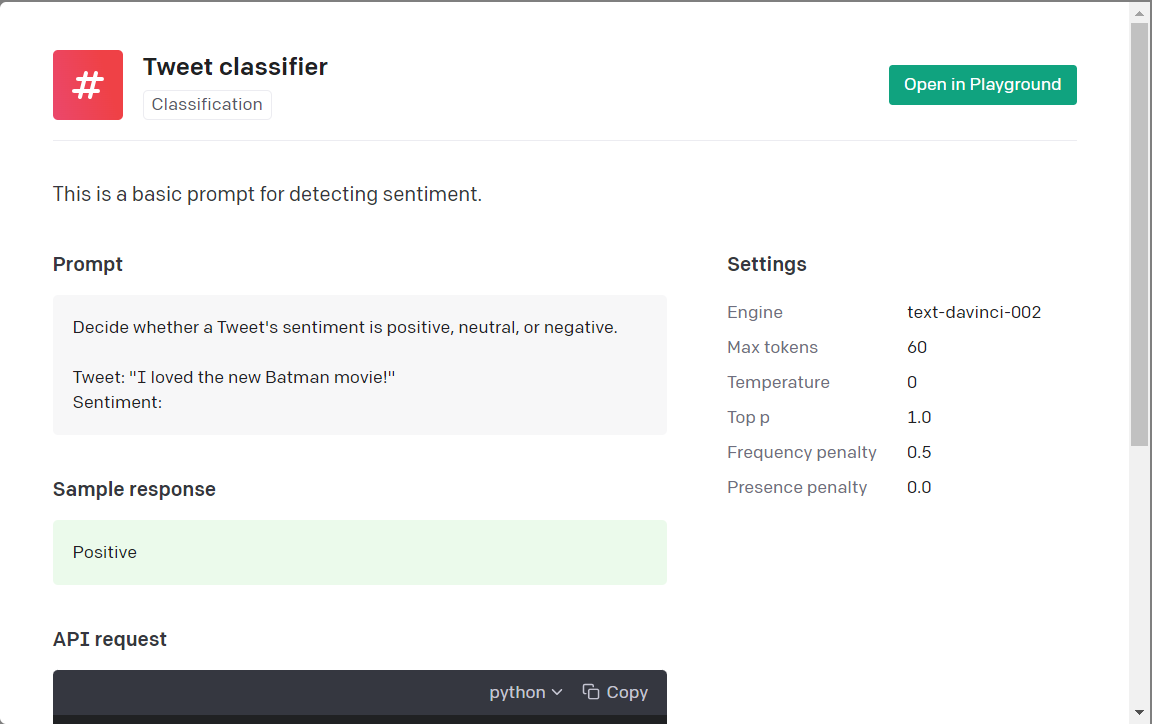Image resolution: width=1152 pixels, height=724 pixels.
Task: Click the Engine value text-davinci-002
Action: [973, 312]
